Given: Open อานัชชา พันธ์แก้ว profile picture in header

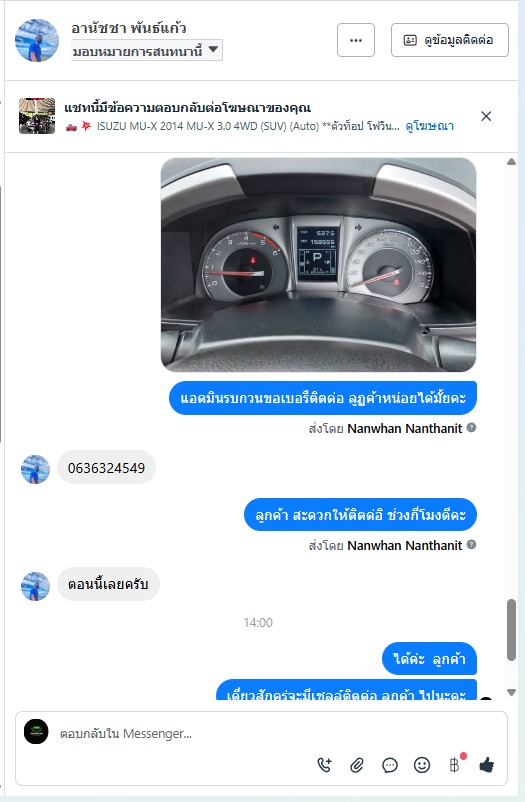Looking at the screenshot, I should [37, 40].
